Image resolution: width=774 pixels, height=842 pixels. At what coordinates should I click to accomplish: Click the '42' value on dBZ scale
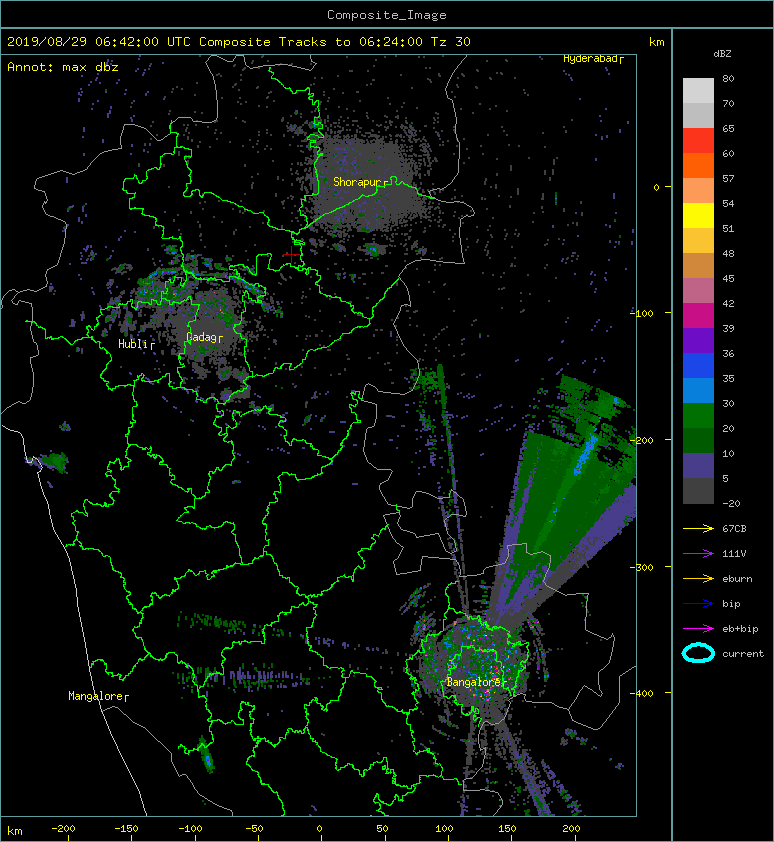[728, 303]
